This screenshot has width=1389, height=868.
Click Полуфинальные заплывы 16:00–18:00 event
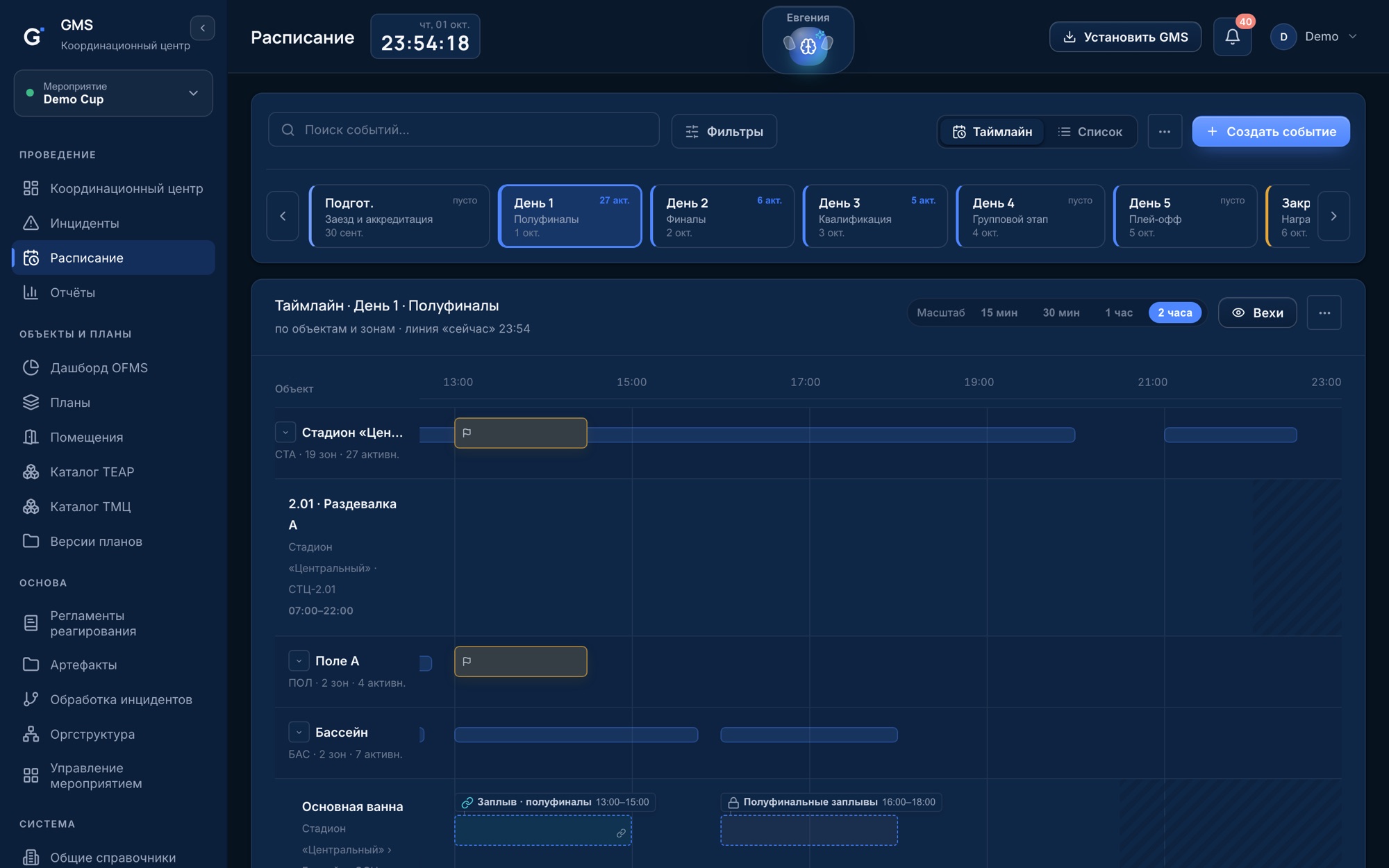pyautogui.click(x=809, y=831)
